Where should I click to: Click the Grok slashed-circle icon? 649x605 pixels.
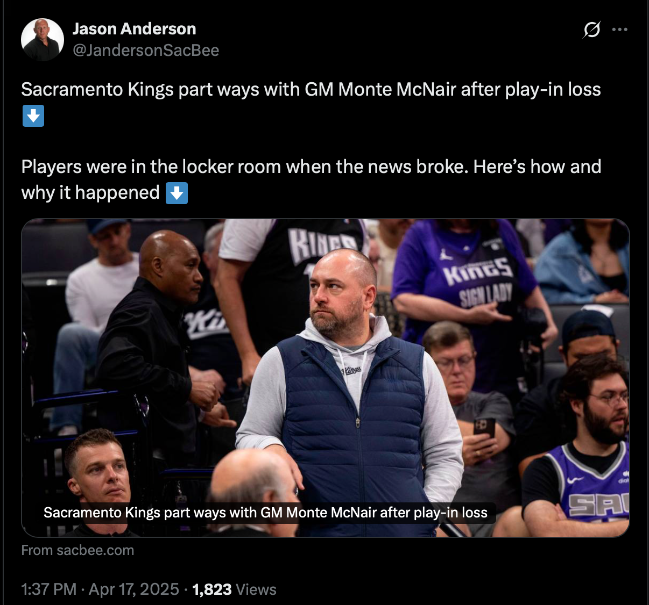pyautogui.click(x=591, y=30)
